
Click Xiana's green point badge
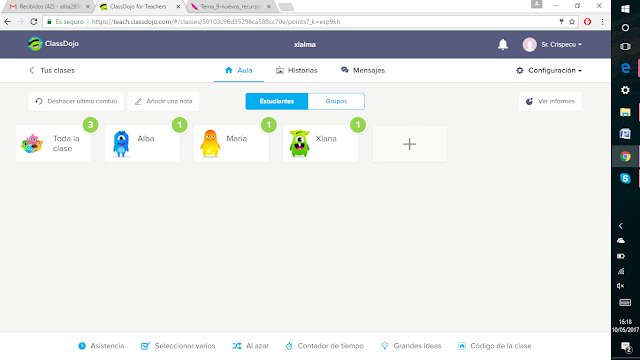tap(358, 125)
